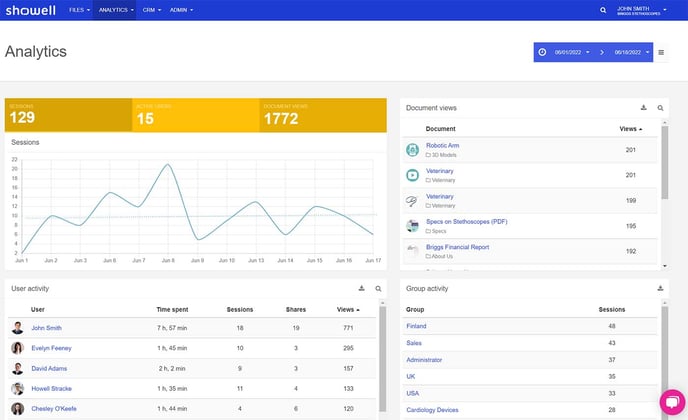Select the Document Views 1772 tile

pos(323,115)
